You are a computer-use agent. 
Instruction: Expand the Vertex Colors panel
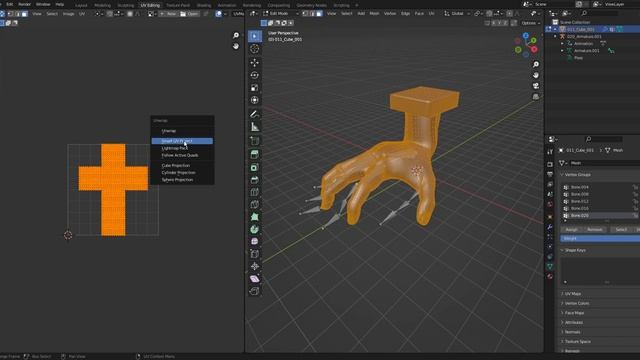tap(562, 304)
